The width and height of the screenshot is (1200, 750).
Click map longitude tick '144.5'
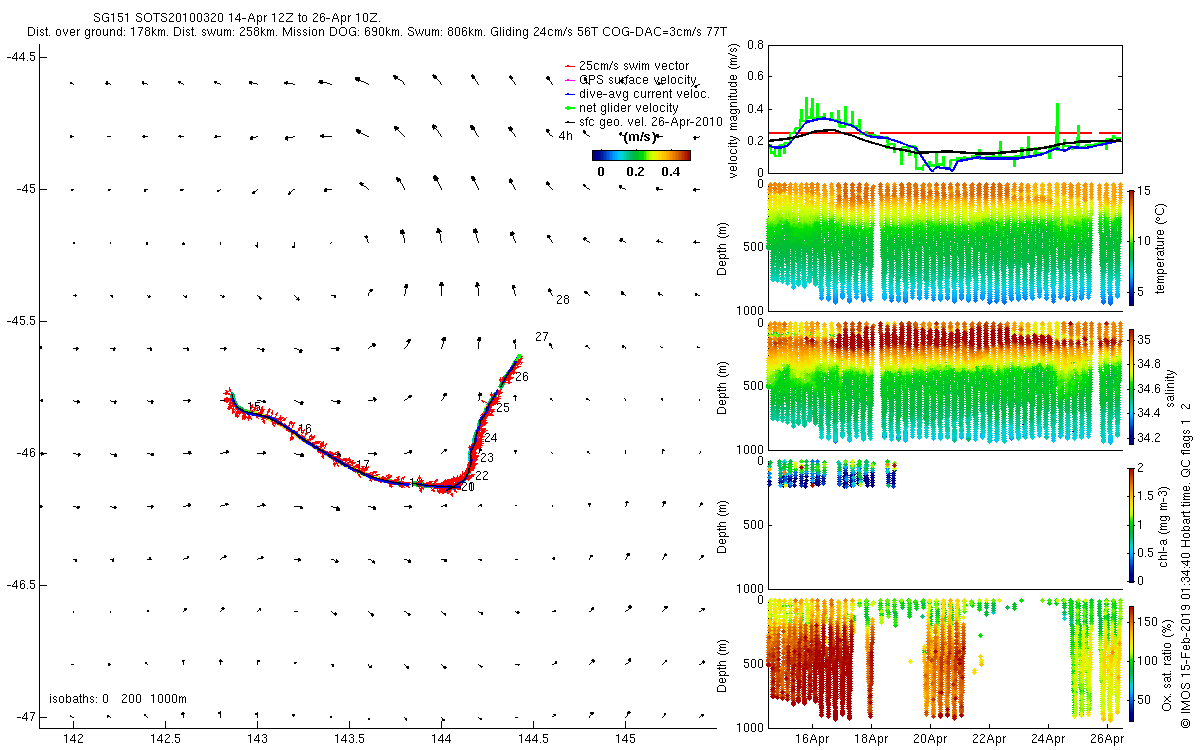[533, 739]
